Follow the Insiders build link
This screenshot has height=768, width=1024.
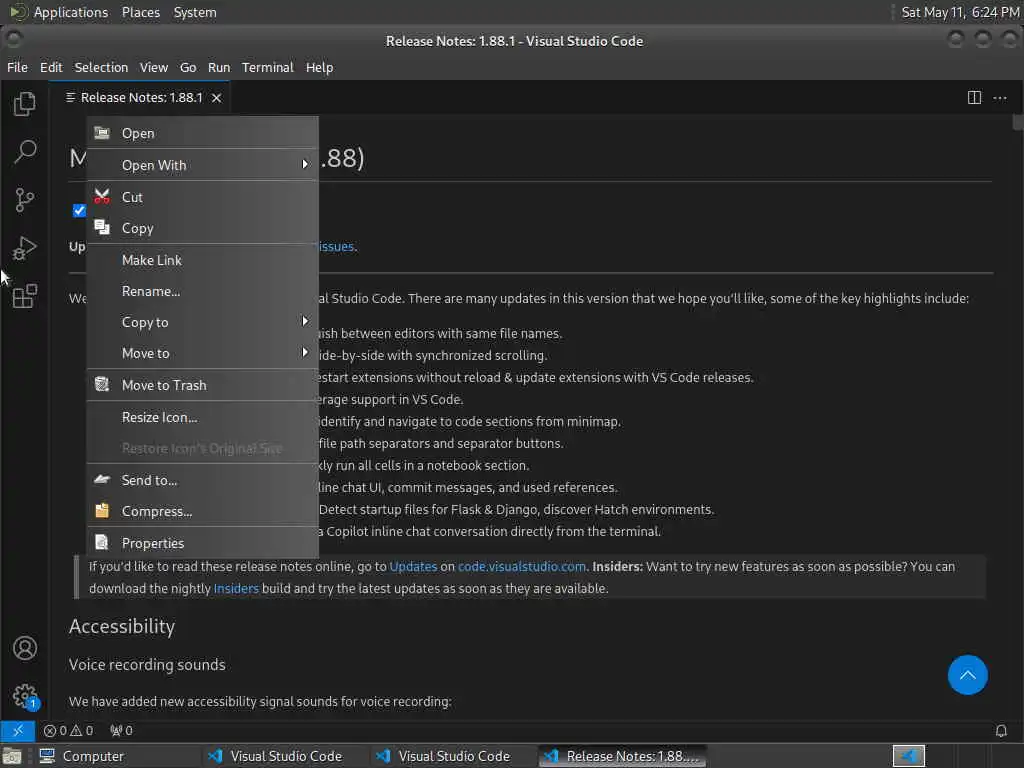click(236, 588)
